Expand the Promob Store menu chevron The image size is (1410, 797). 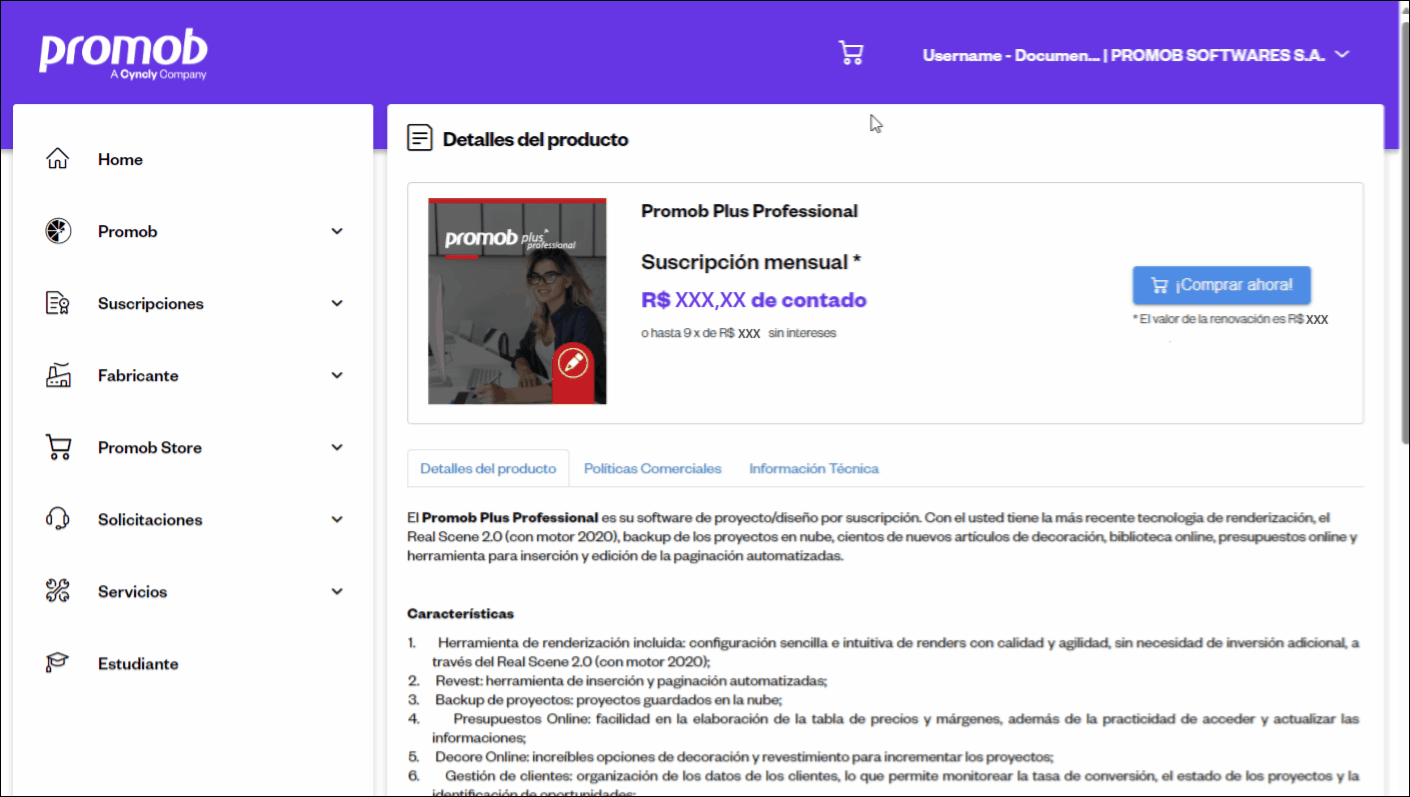click(x=337, y=448)
